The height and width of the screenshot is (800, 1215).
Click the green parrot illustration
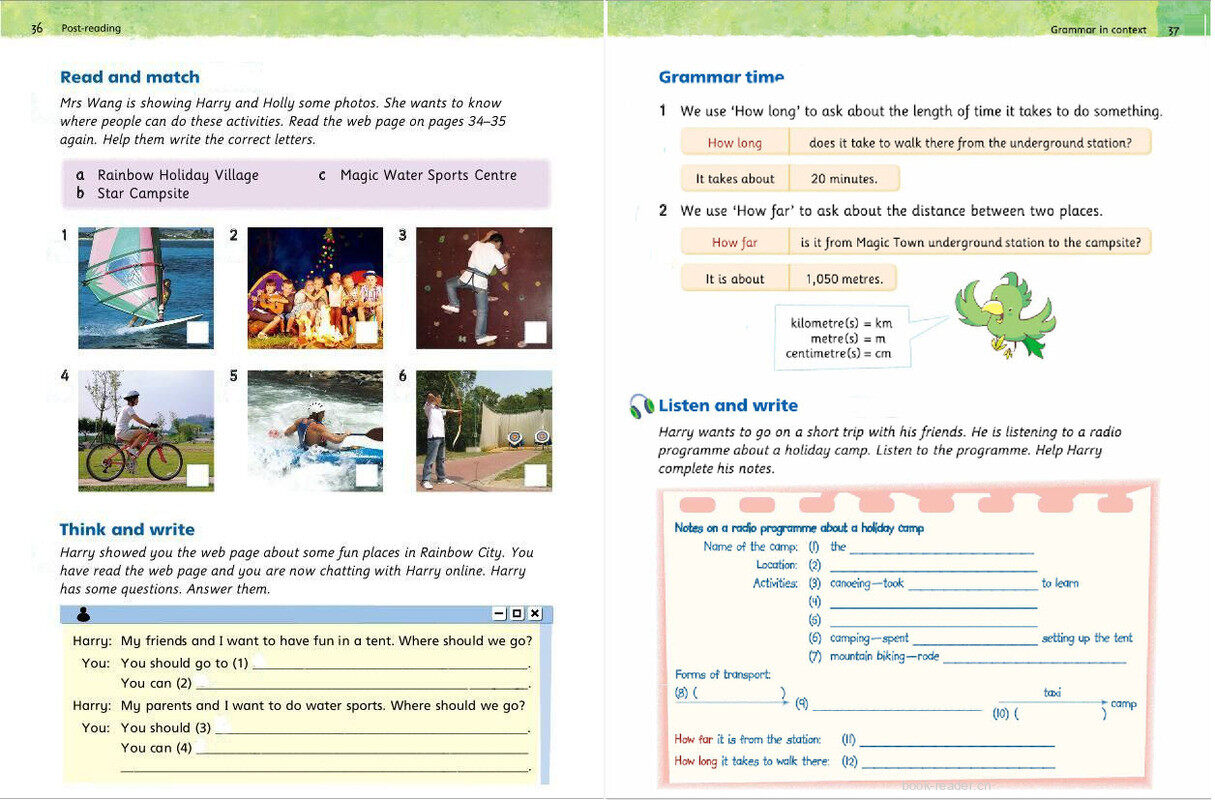[x=1004, y=314]
